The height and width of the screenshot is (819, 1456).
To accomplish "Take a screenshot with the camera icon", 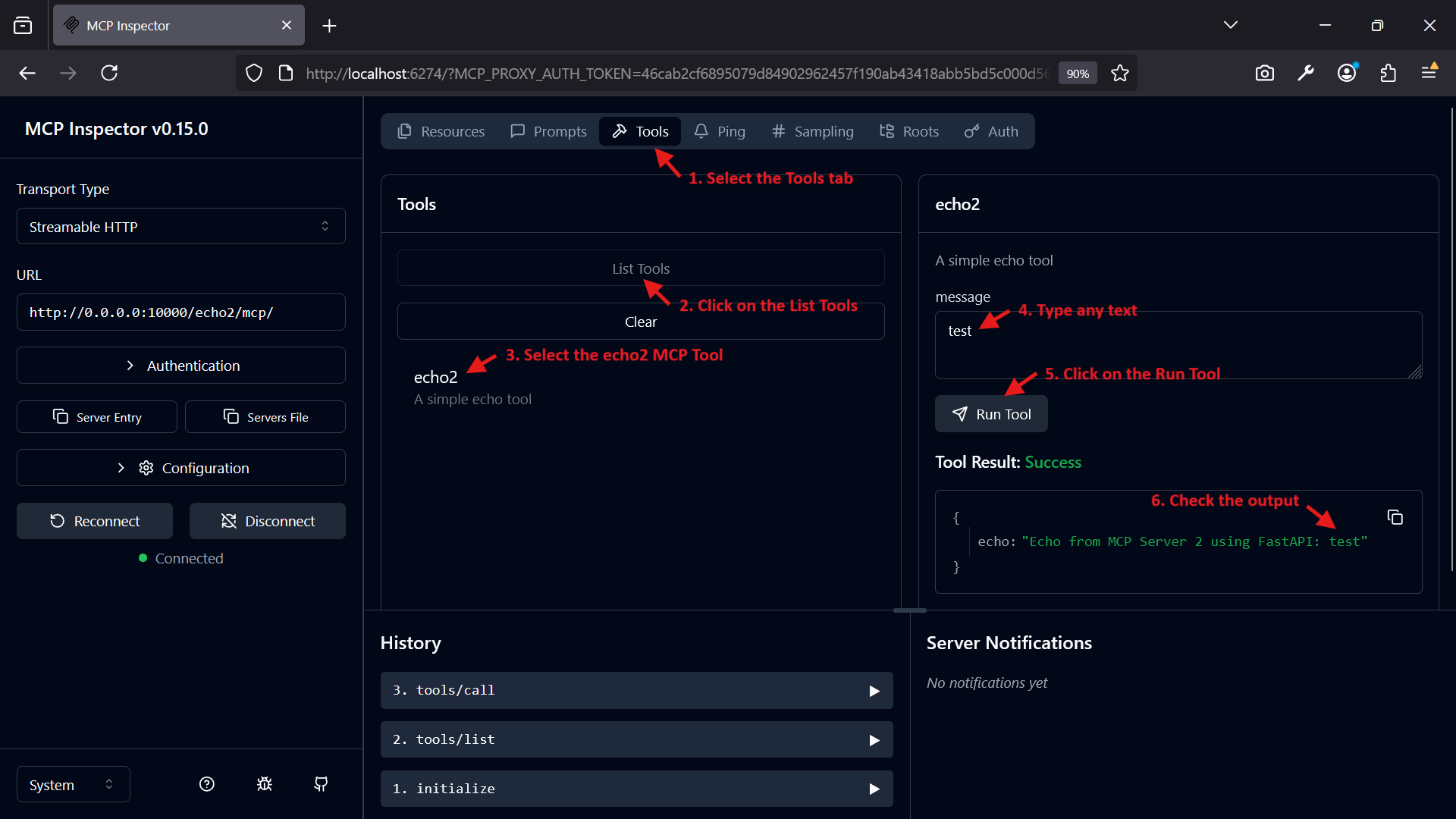I will [x=1265, y=73].
